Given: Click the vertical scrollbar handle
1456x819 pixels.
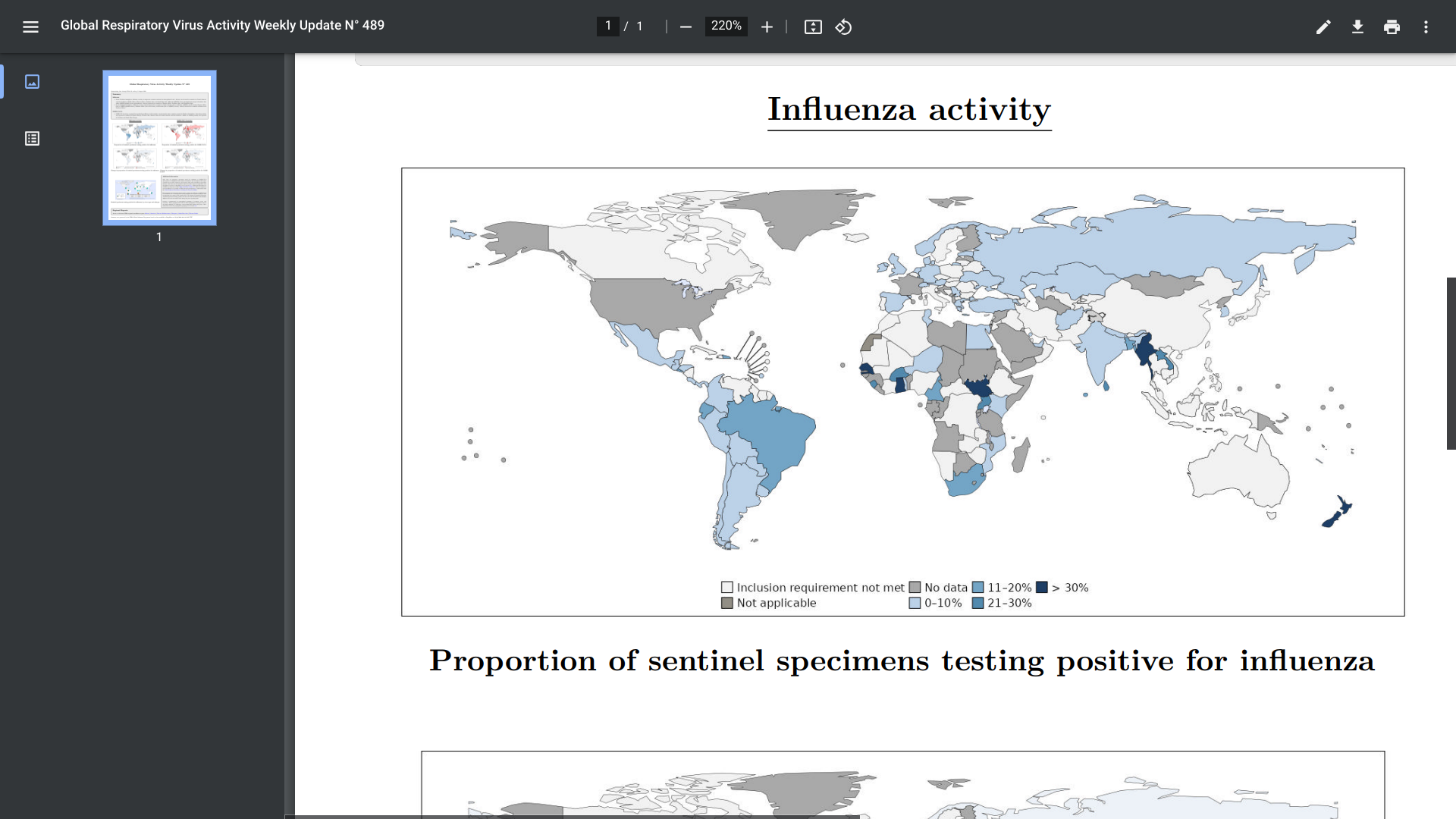Looking at the screenshot, I should (x=1451, y=363).
